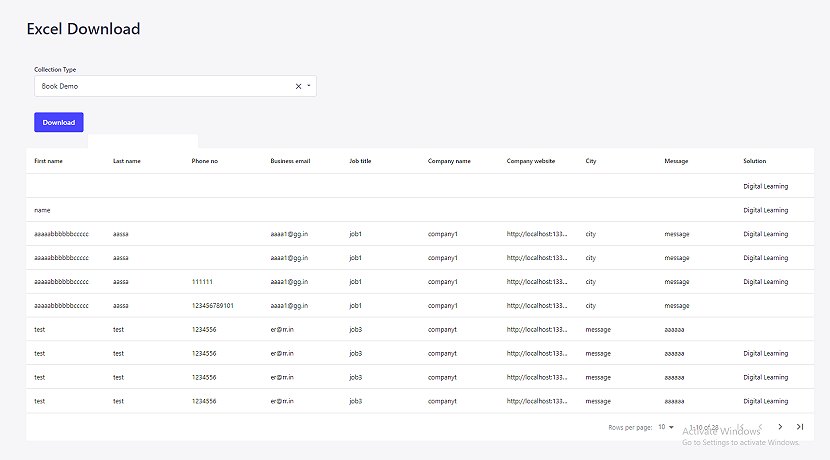The image size is (830, 460).
Task: Go to previous page of results
Action: 761,427
